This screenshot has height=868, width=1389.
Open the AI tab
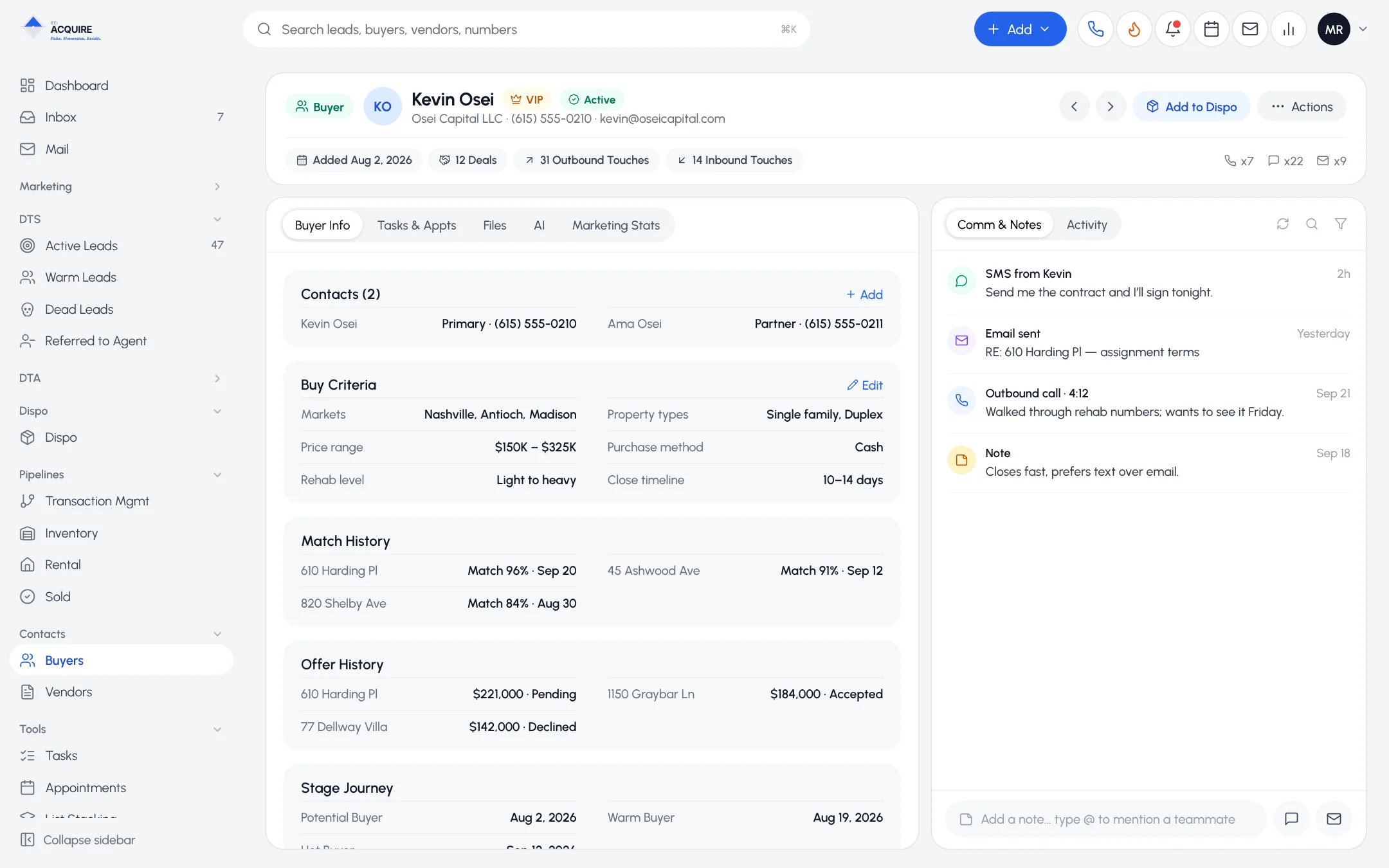(x=539, y=225)
